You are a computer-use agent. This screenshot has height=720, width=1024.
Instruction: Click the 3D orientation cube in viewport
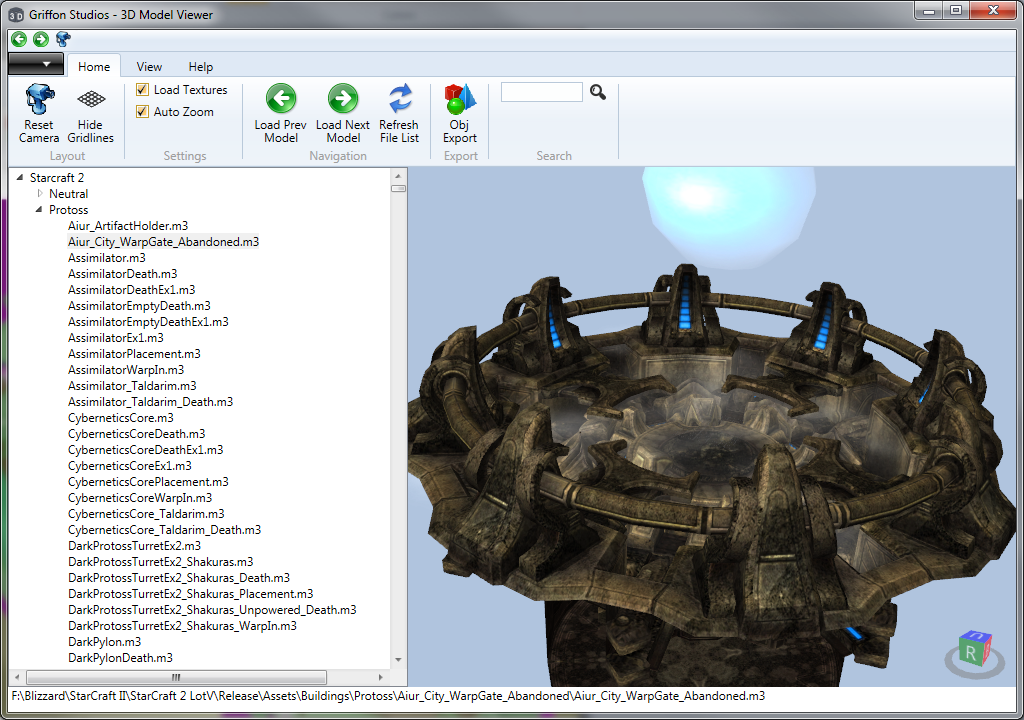tap(974, 651)
